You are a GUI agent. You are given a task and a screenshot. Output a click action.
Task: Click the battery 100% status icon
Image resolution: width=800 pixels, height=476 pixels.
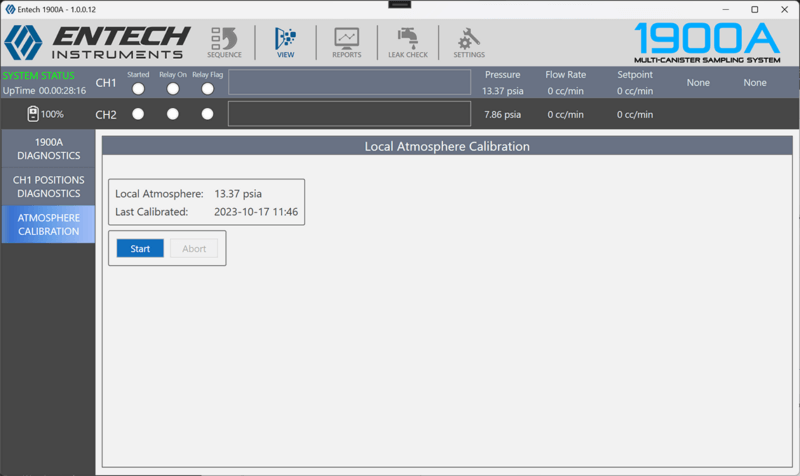point(33,114)
